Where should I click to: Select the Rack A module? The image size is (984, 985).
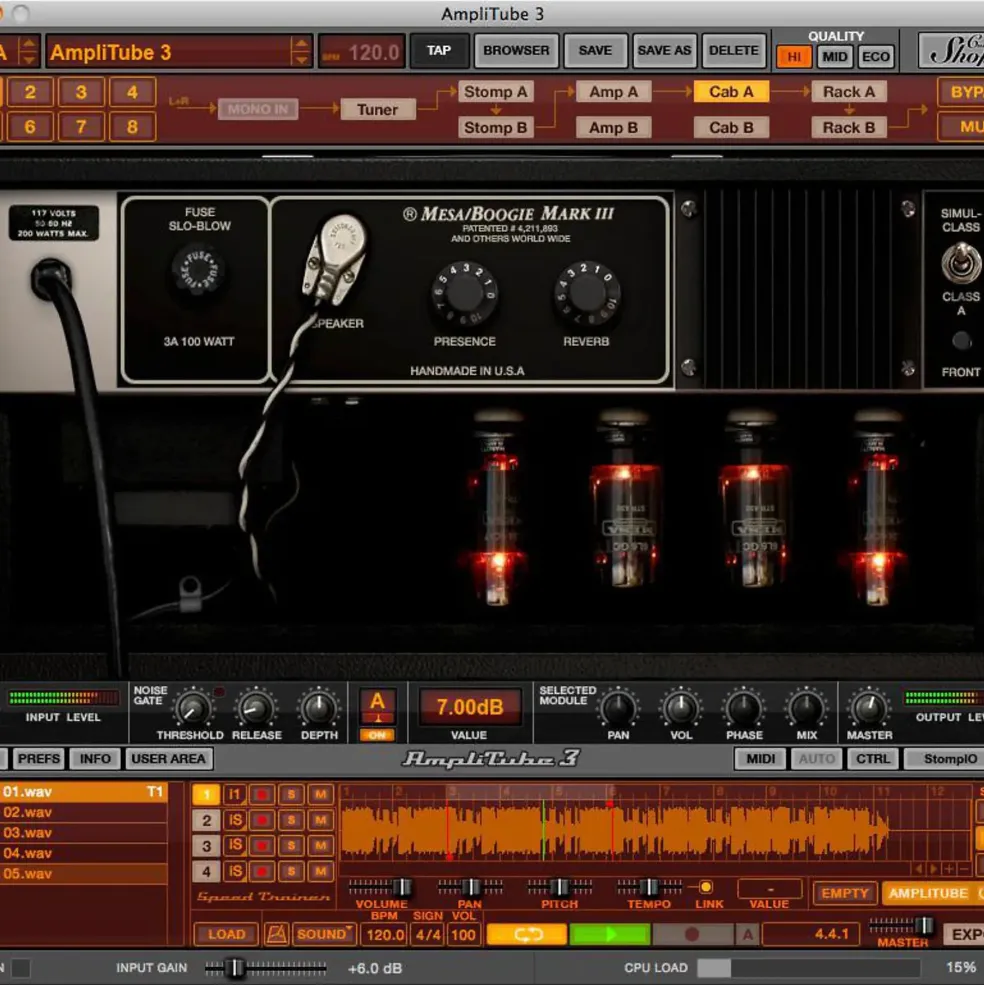[849, 92]
